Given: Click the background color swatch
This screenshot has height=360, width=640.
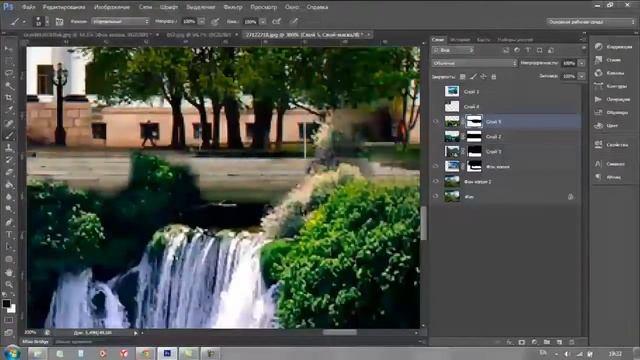Looking at the screenshot, I should point(13,309).
